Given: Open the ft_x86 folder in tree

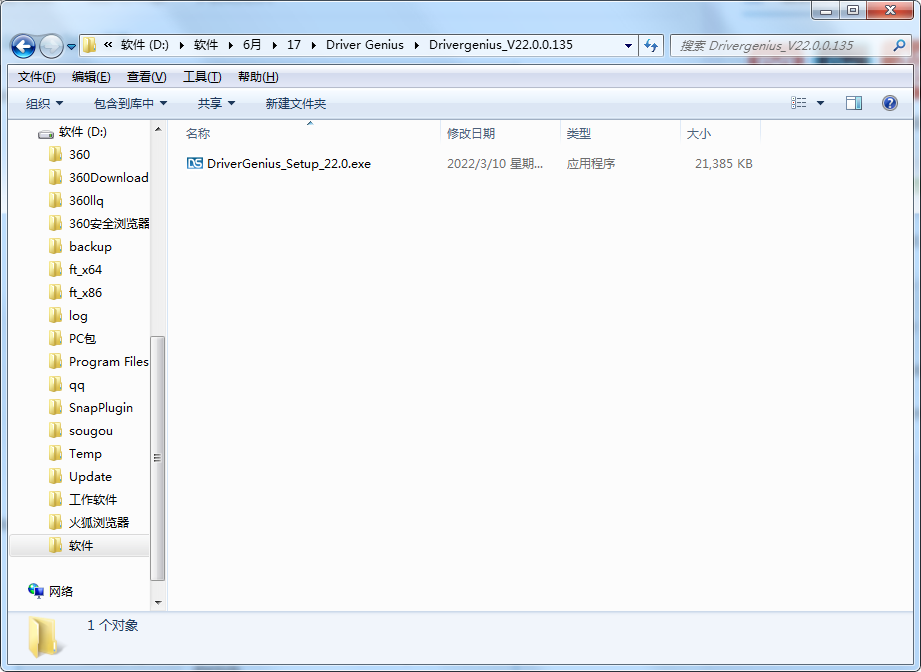Looking at the screenshot, I should pos(85,292).
